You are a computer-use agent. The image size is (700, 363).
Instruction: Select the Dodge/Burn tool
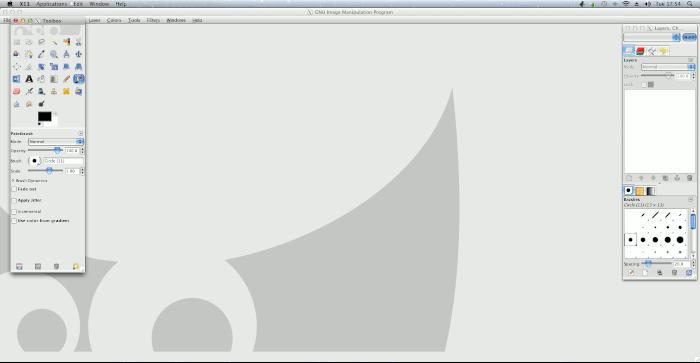[x=42, y=104]
